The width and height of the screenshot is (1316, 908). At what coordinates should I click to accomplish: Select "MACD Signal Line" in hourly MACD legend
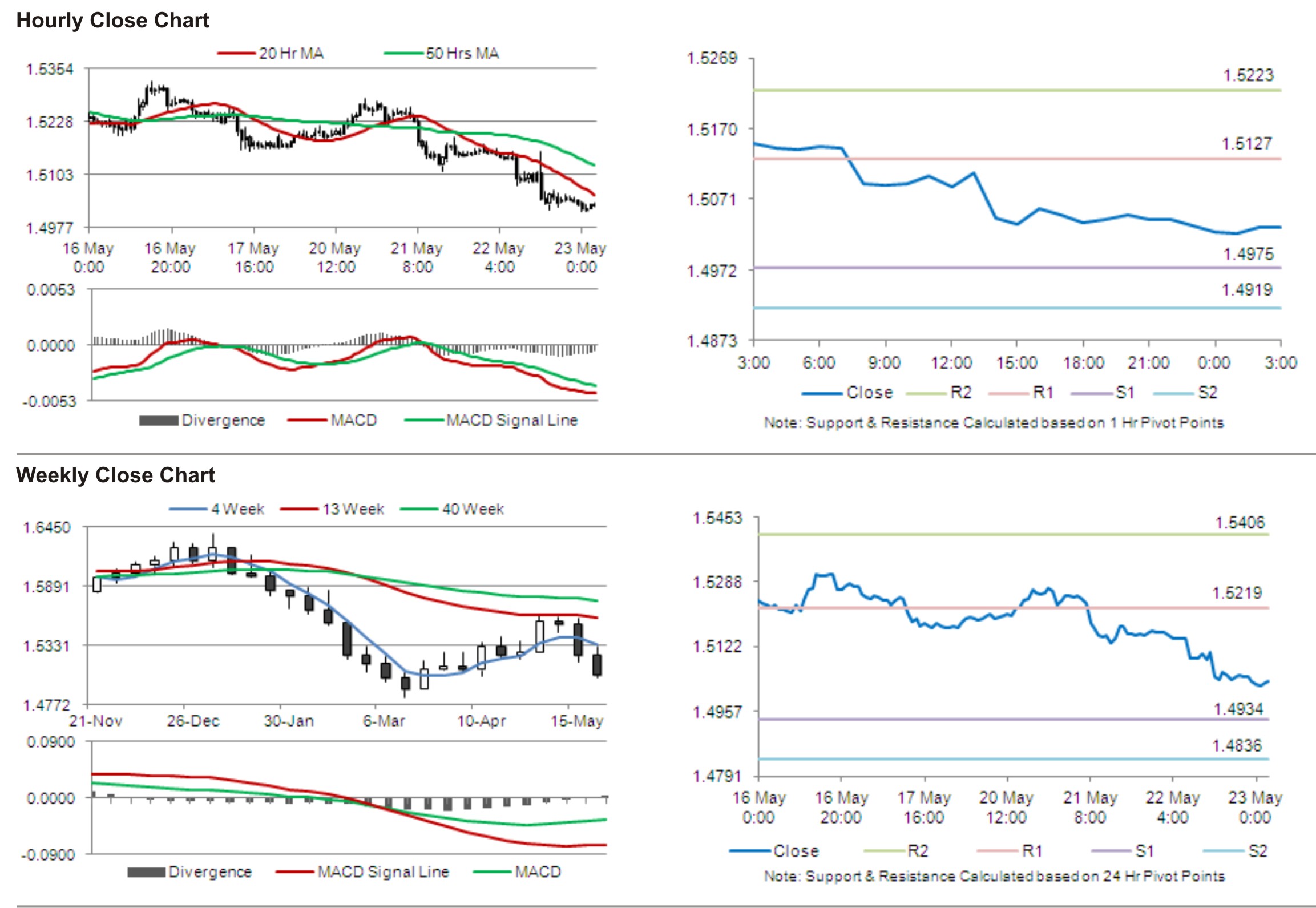[512, 421]
